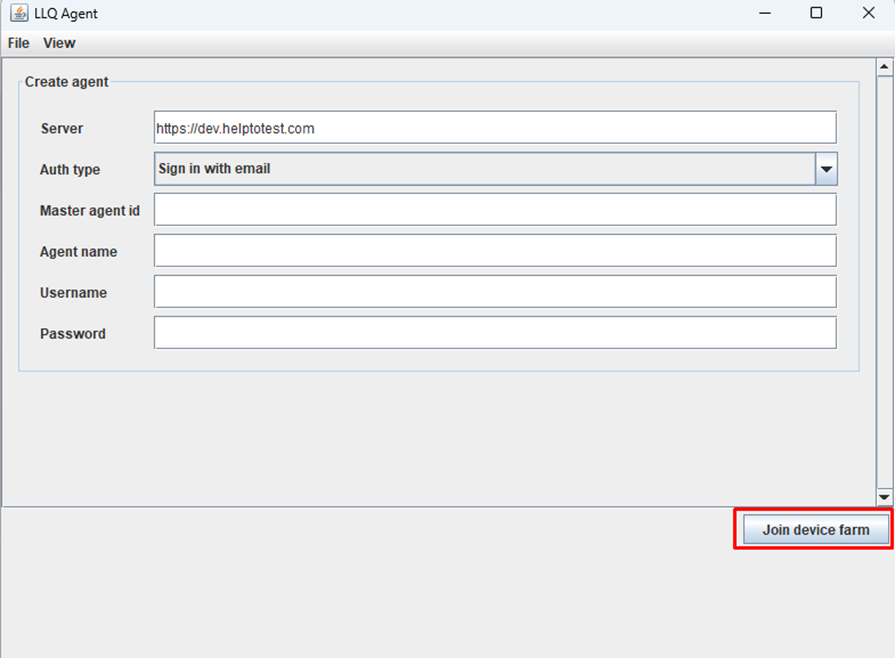This screenshot has height=658, width=895.
Task: Close the LLQ Agent window
Action: [x=868, y=14]
